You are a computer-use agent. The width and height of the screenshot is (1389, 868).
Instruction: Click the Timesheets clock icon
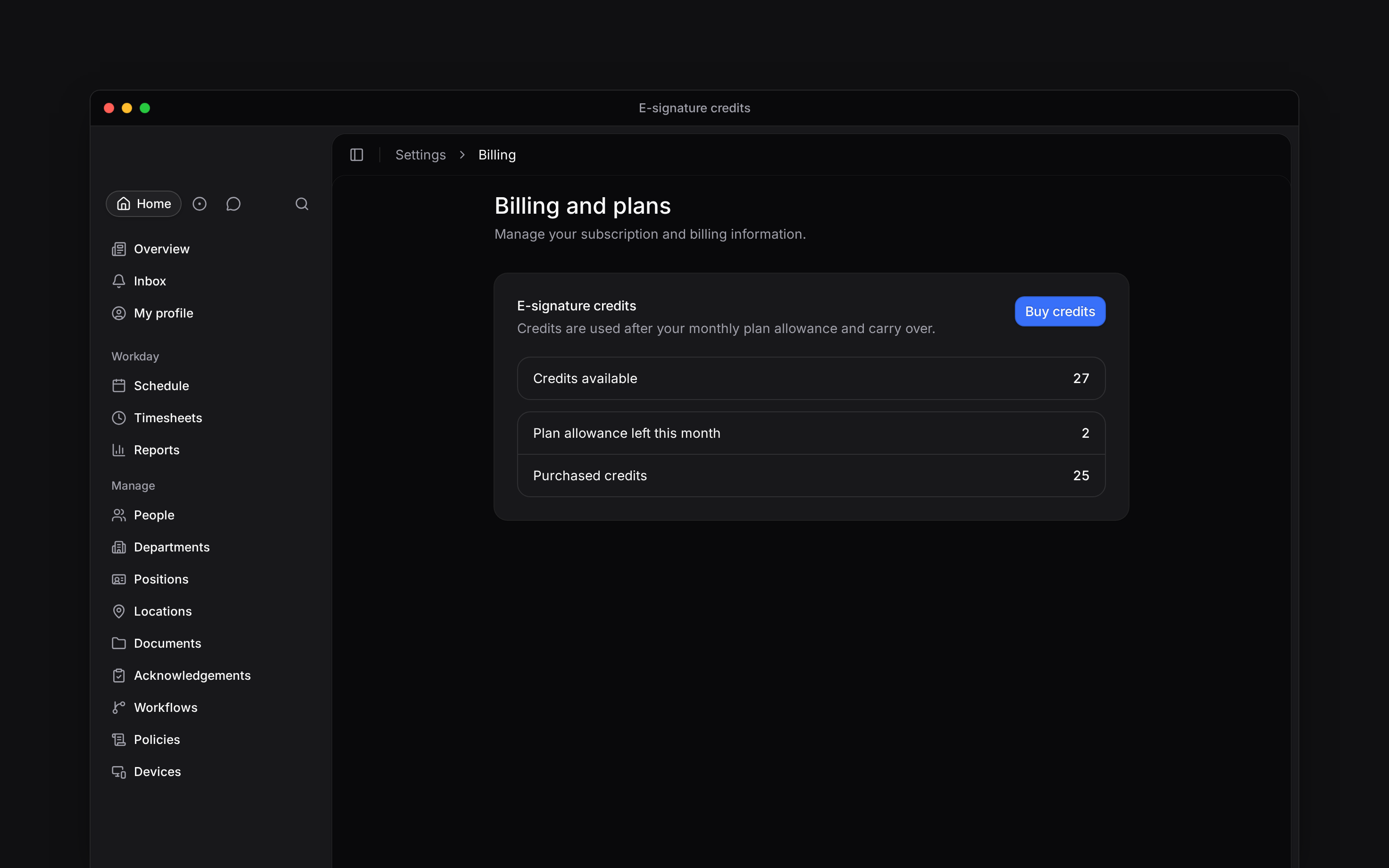[119, 418]
